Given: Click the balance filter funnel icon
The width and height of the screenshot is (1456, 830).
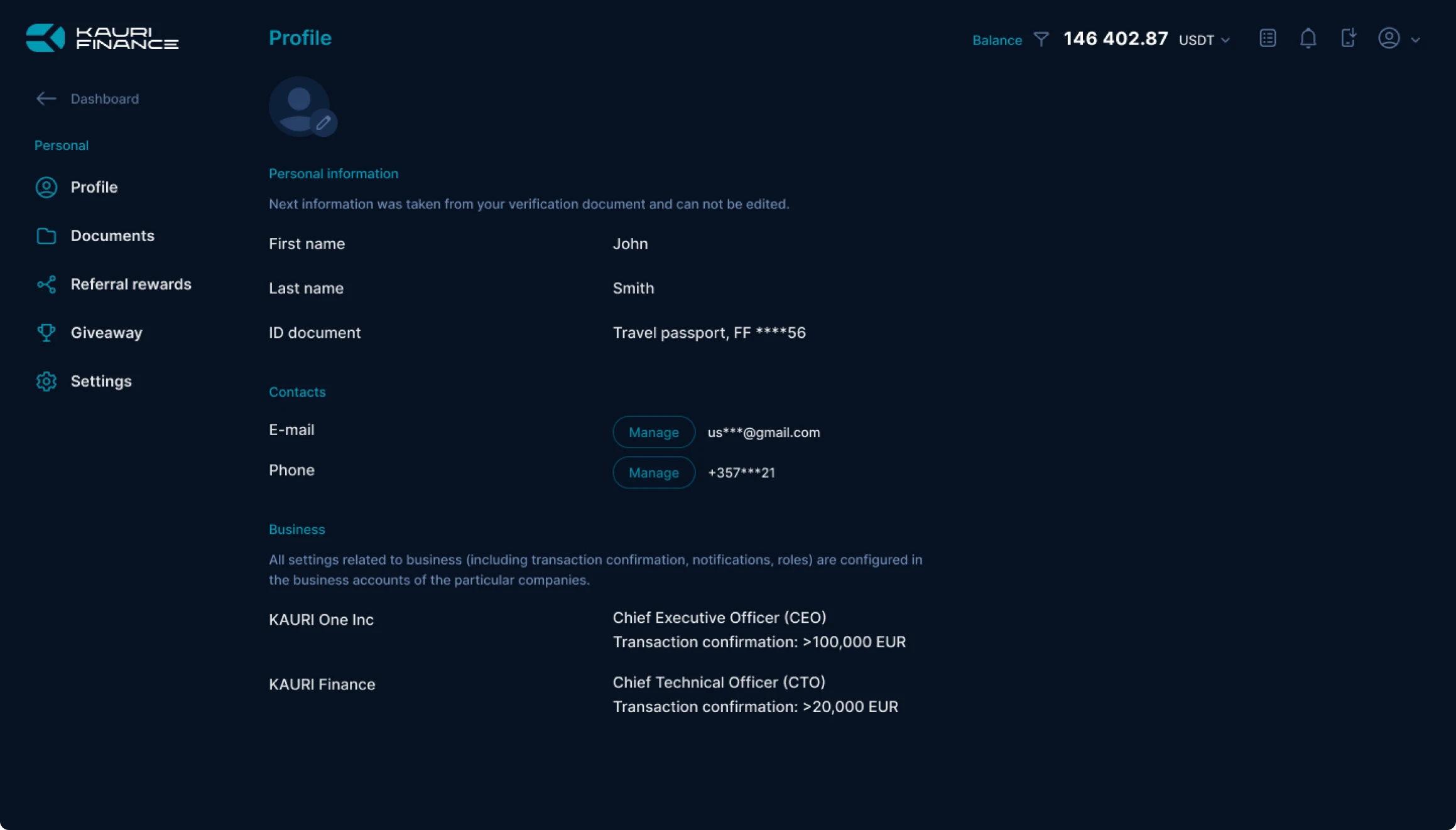Looking at the screenshot, I should [1041, 40].
